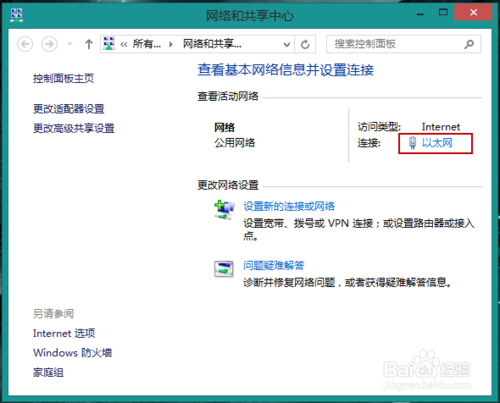The width and height of the screenshot is (500, 403).
Task: Click the 查看基本网络信息并设置连接 heading
Action: point(286,70)
